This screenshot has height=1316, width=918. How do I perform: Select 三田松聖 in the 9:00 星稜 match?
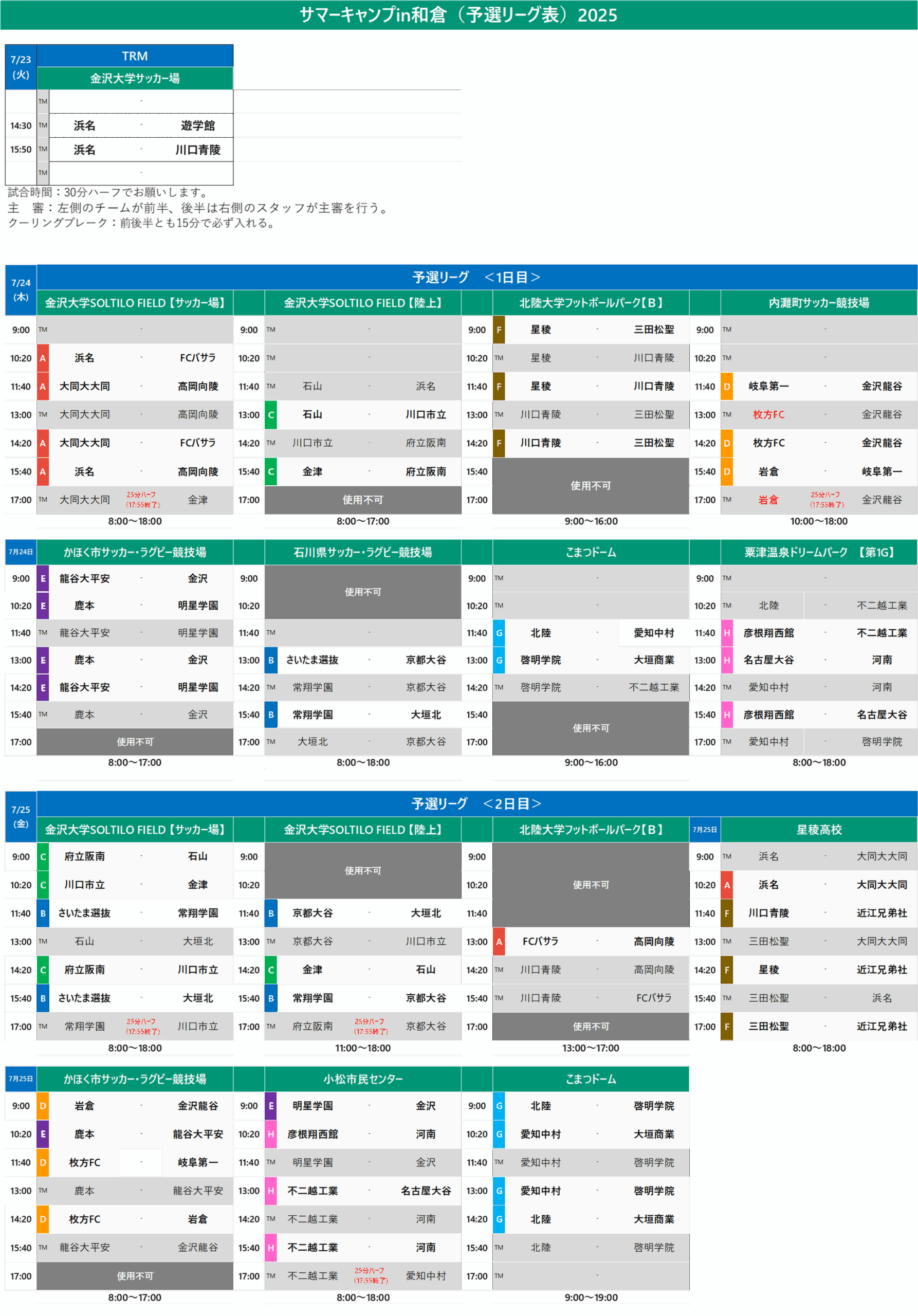(x=654, y=330)
